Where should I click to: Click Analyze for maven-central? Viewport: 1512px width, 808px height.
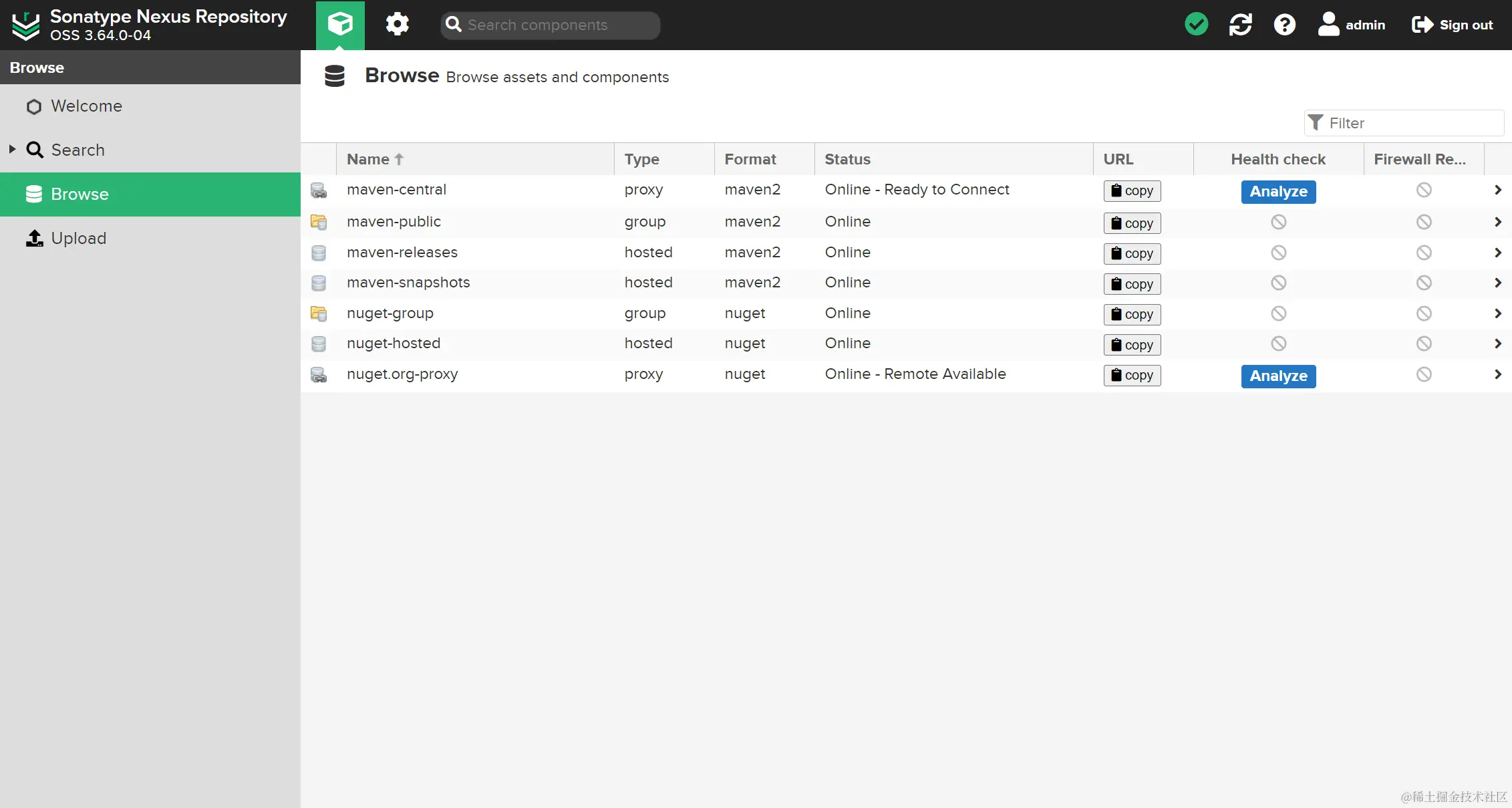1278,192
